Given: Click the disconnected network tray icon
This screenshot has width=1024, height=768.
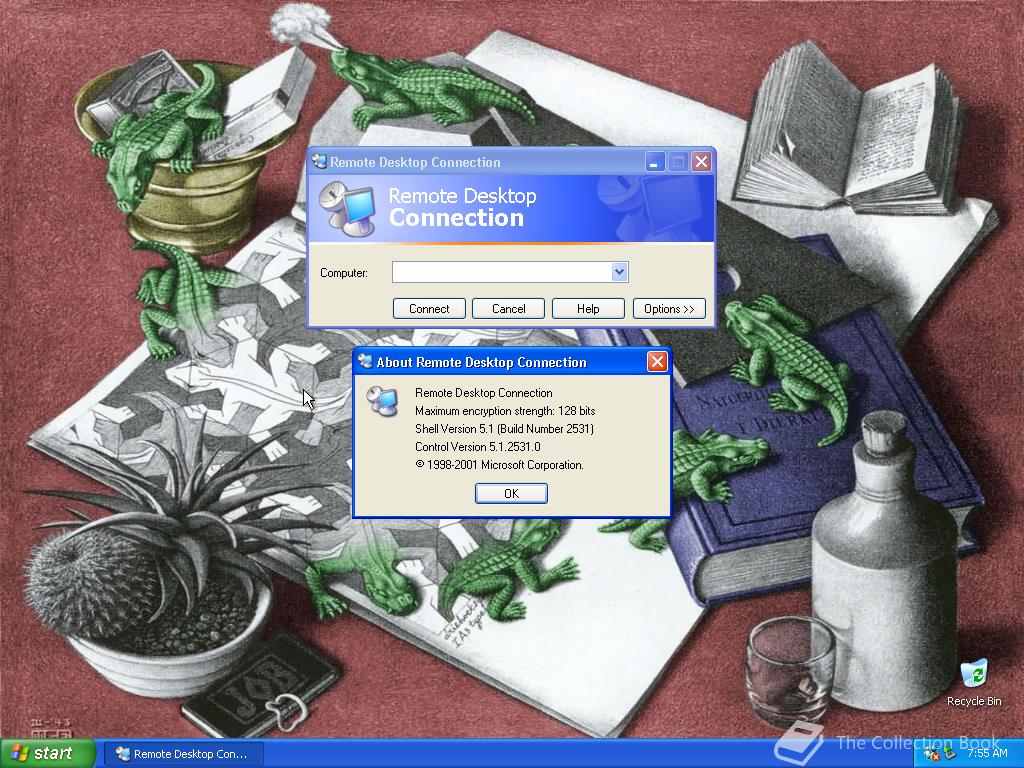Looking at the screenshot, I should coord(932,754).
